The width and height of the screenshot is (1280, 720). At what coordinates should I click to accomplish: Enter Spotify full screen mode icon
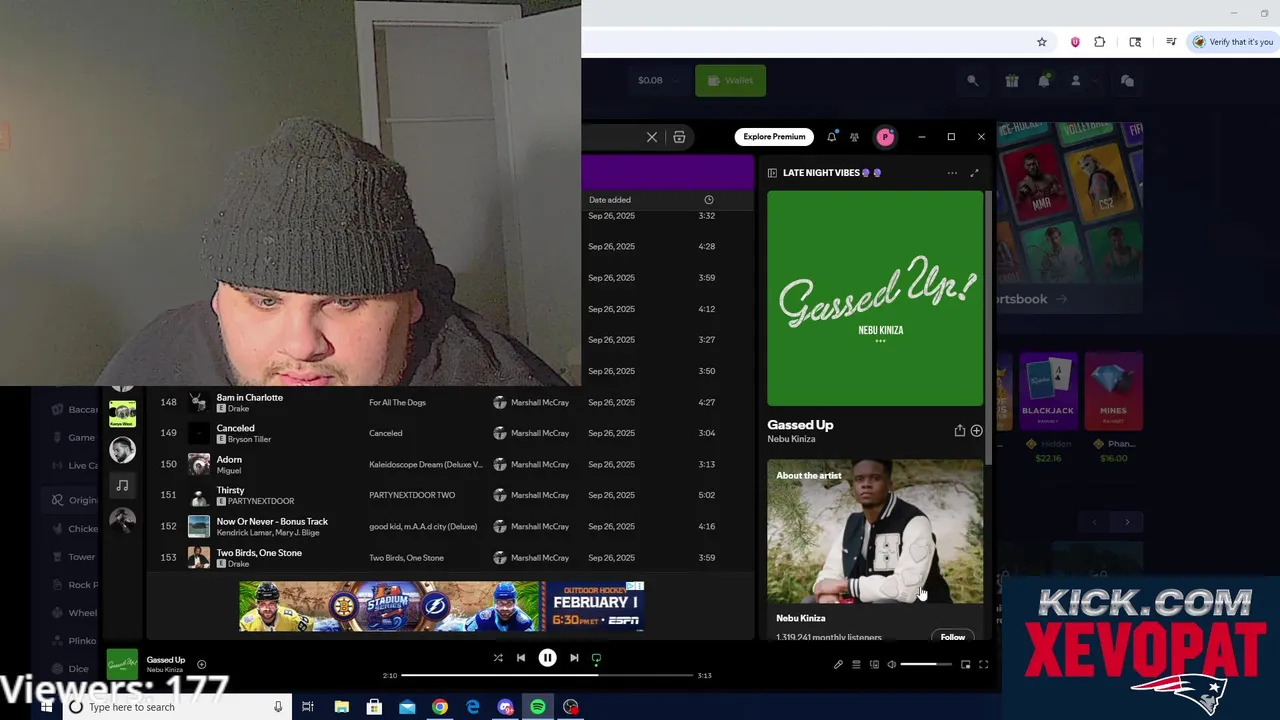(x=983, y=665)
